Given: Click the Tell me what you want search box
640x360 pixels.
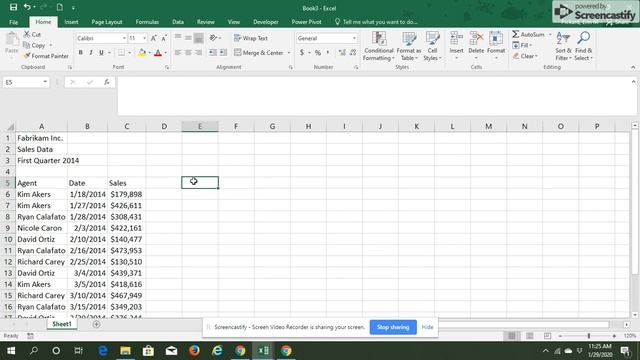Looking at the screenshot, I should 376,22.
